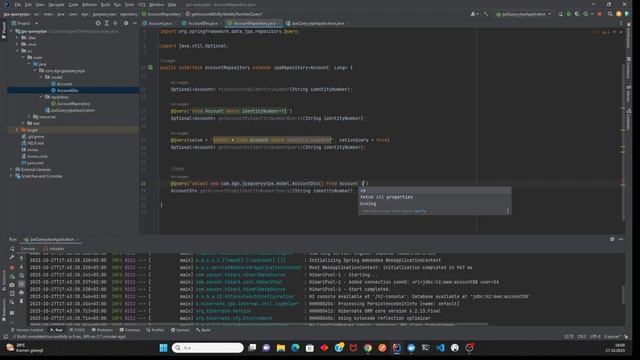Switch to Account.java editor tab
Viewport: 640px width, 360px height.
coord(160,23)
